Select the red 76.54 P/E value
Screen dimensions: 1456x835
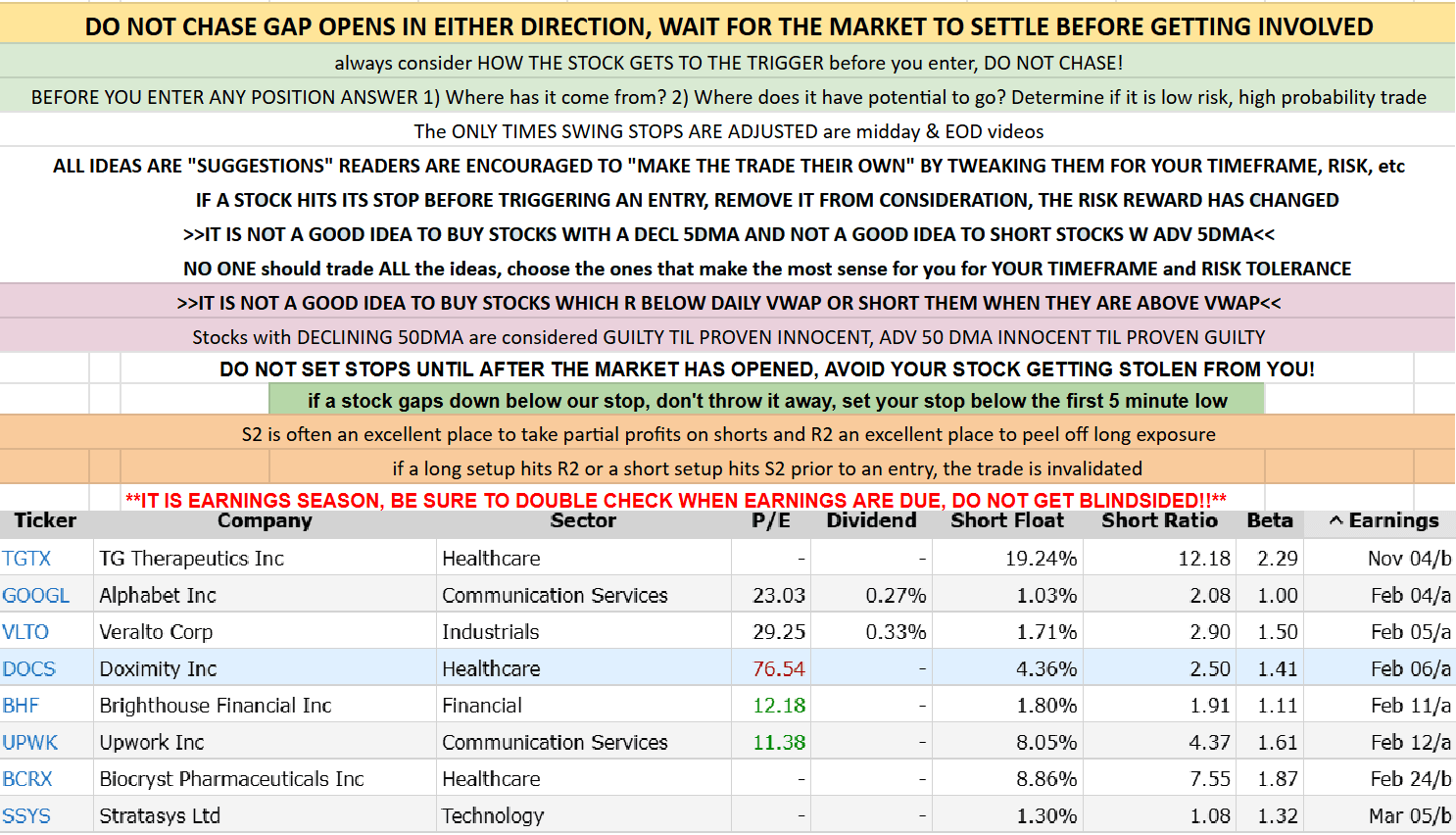pos(778,669)
